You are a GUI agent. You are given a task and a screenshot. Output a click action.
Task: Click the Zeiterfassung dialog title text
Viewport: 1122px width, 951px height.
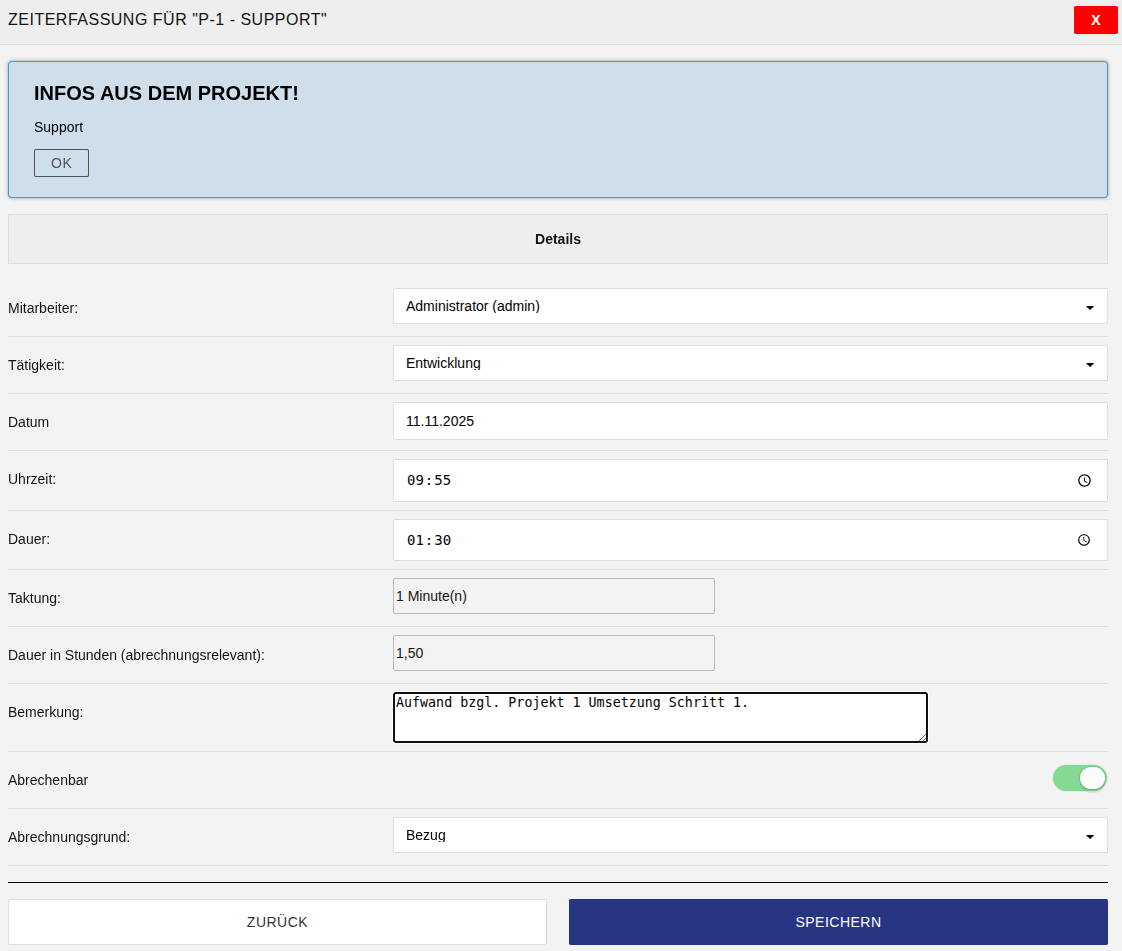pos(167,20)
